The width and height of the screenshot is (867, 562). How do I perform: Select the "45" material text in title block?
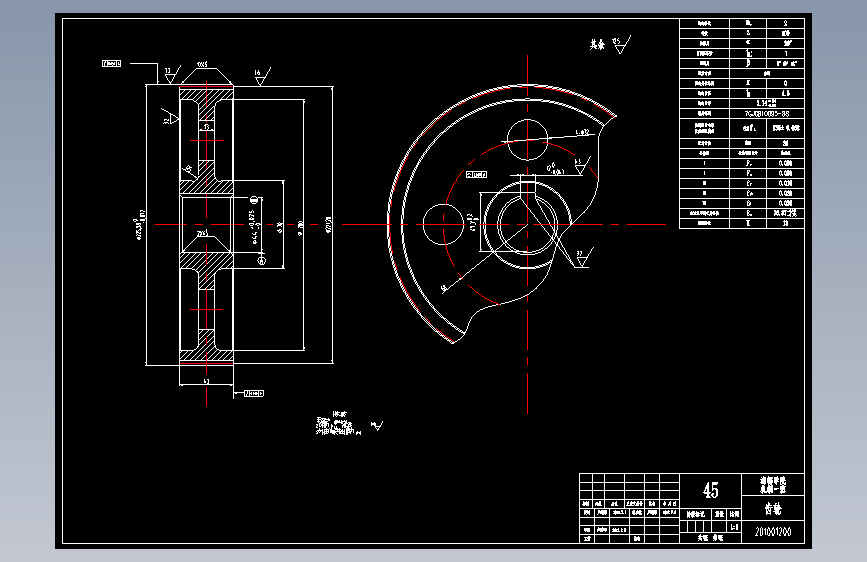coord(711,490)
